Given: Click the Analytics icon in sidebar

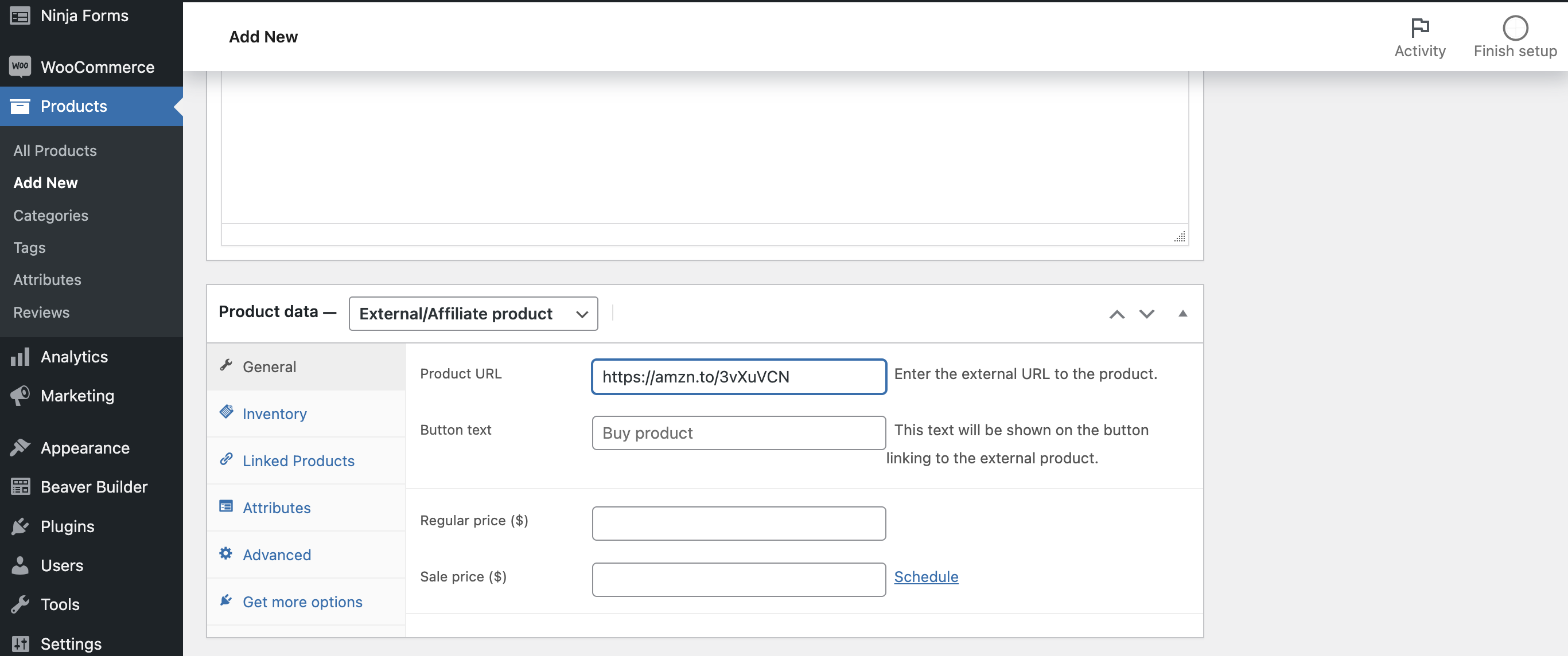Looking at the screenshot, I should 19,355.
